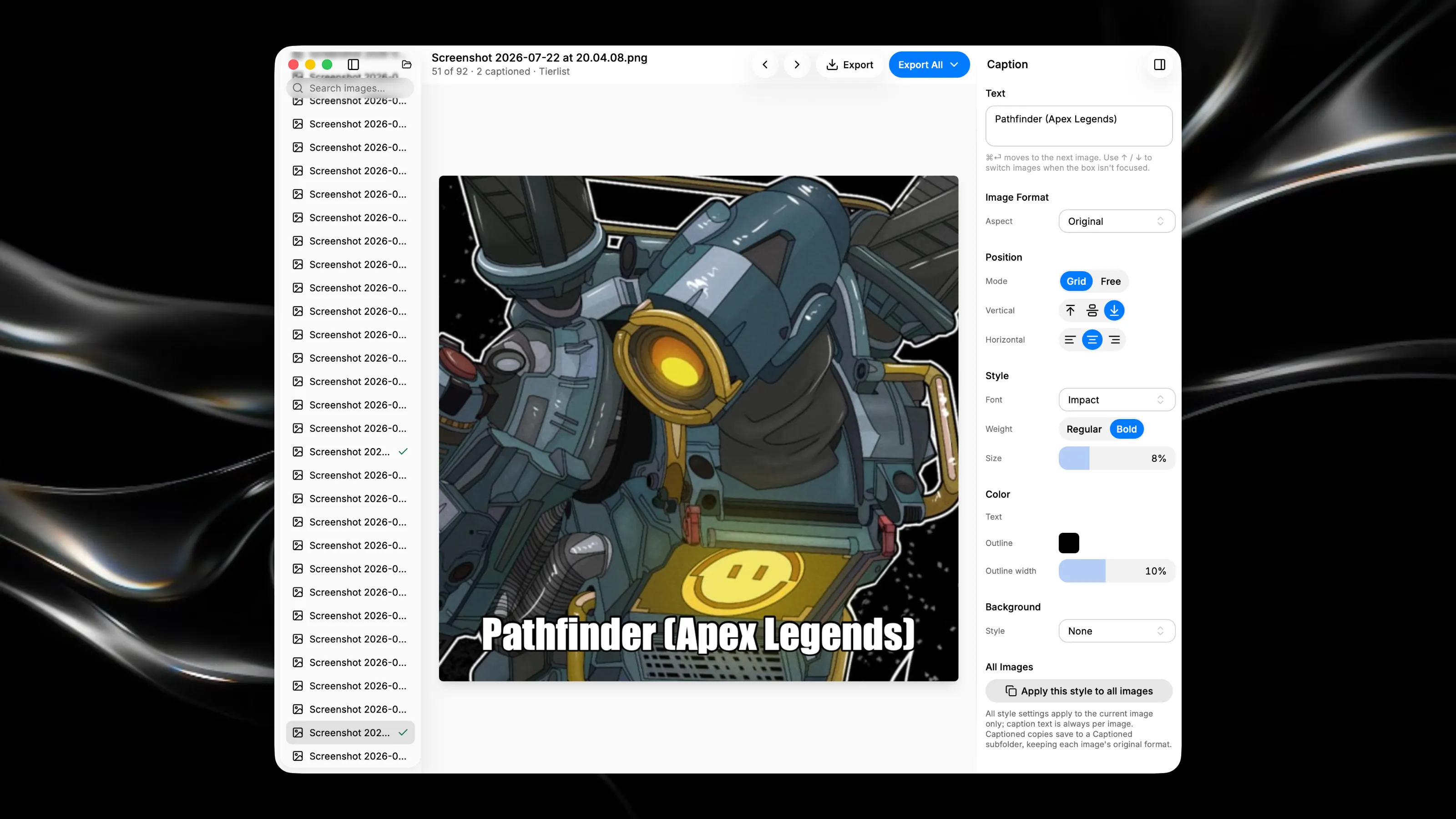
Task: Advance to next image with right chevron
Action: [x=797, y=65]
